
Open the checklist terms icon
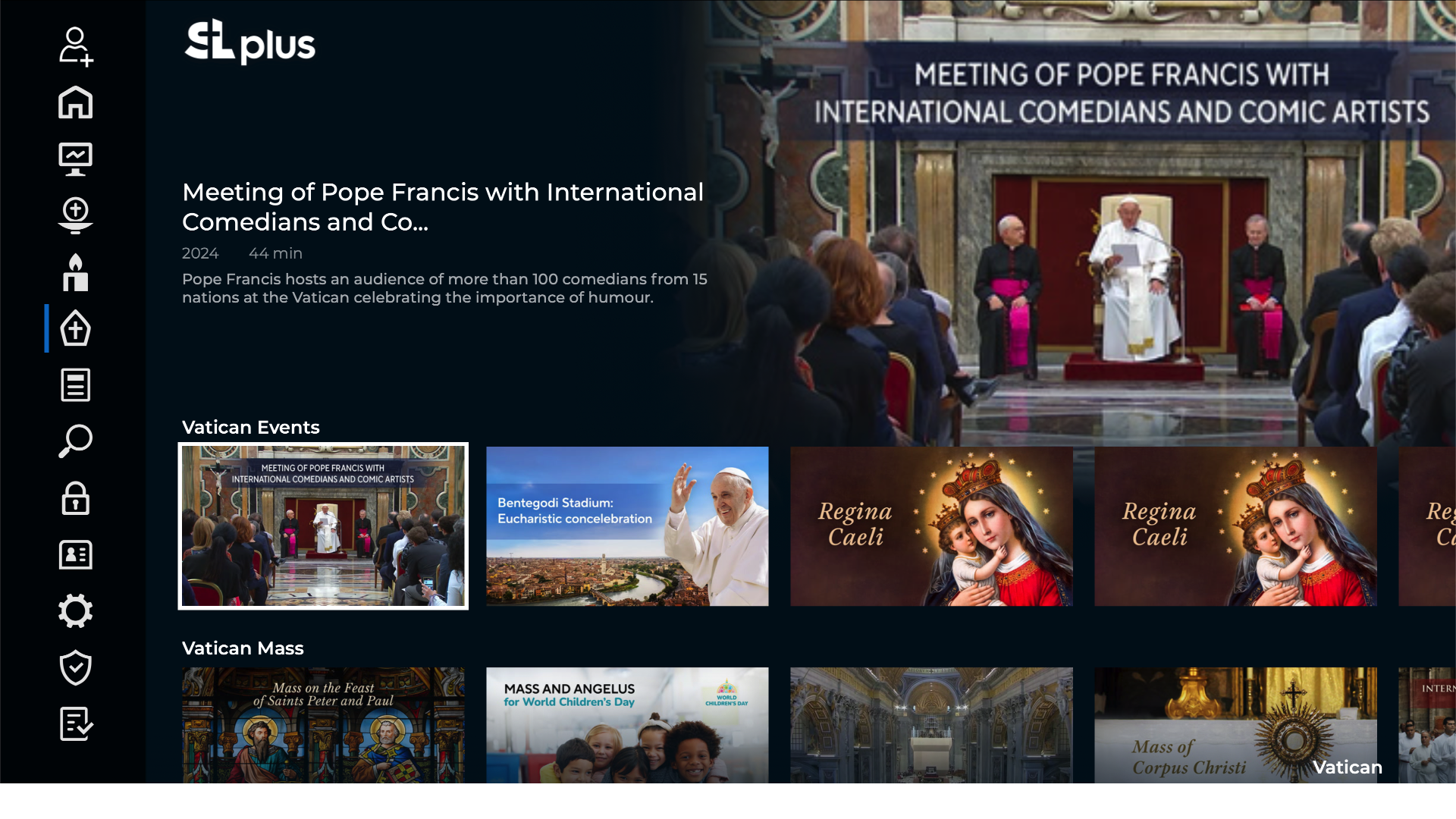[x=76, y=724]
